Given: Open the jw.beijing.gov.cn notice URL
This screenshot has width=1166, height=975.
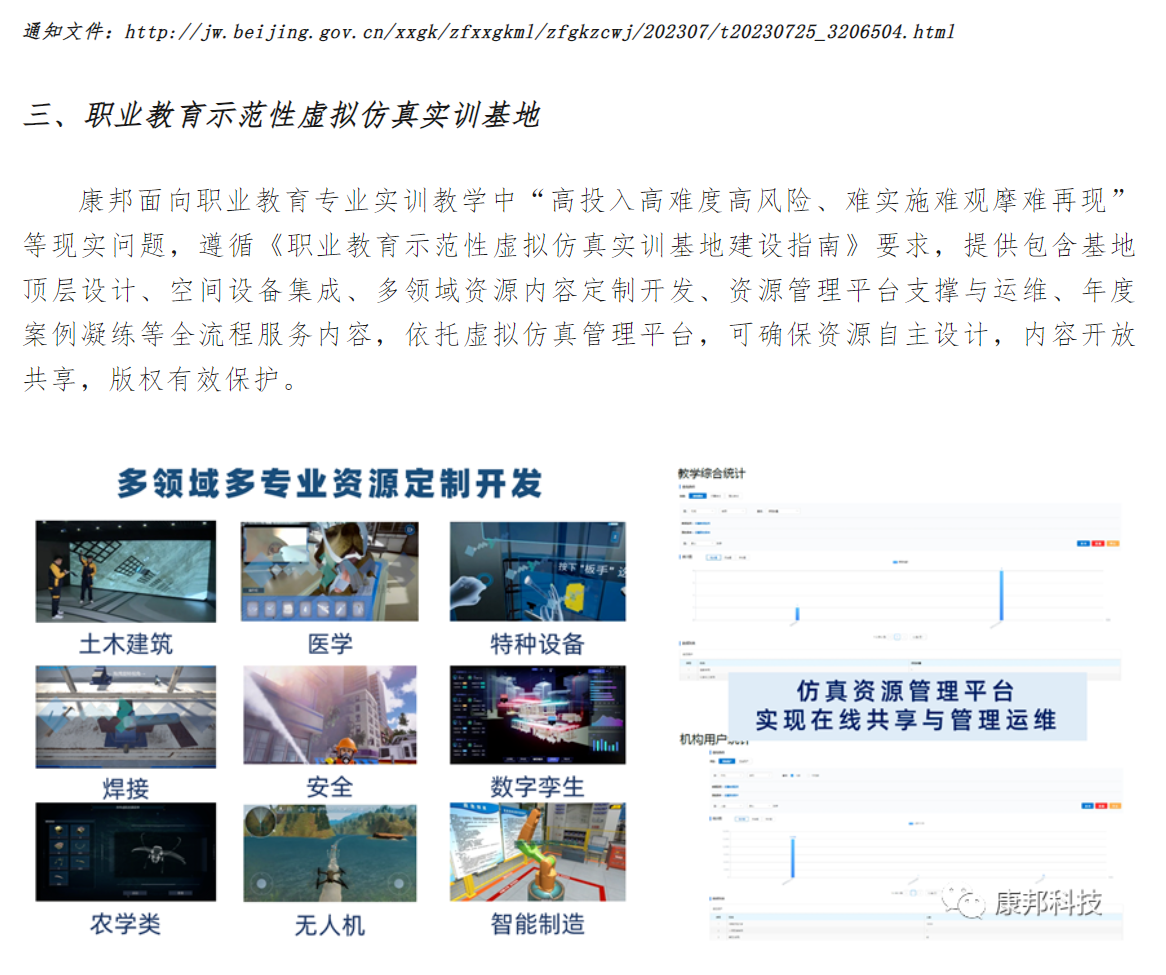Looking at the screenshot, I should pyautogui.click(x=539, y=32).
